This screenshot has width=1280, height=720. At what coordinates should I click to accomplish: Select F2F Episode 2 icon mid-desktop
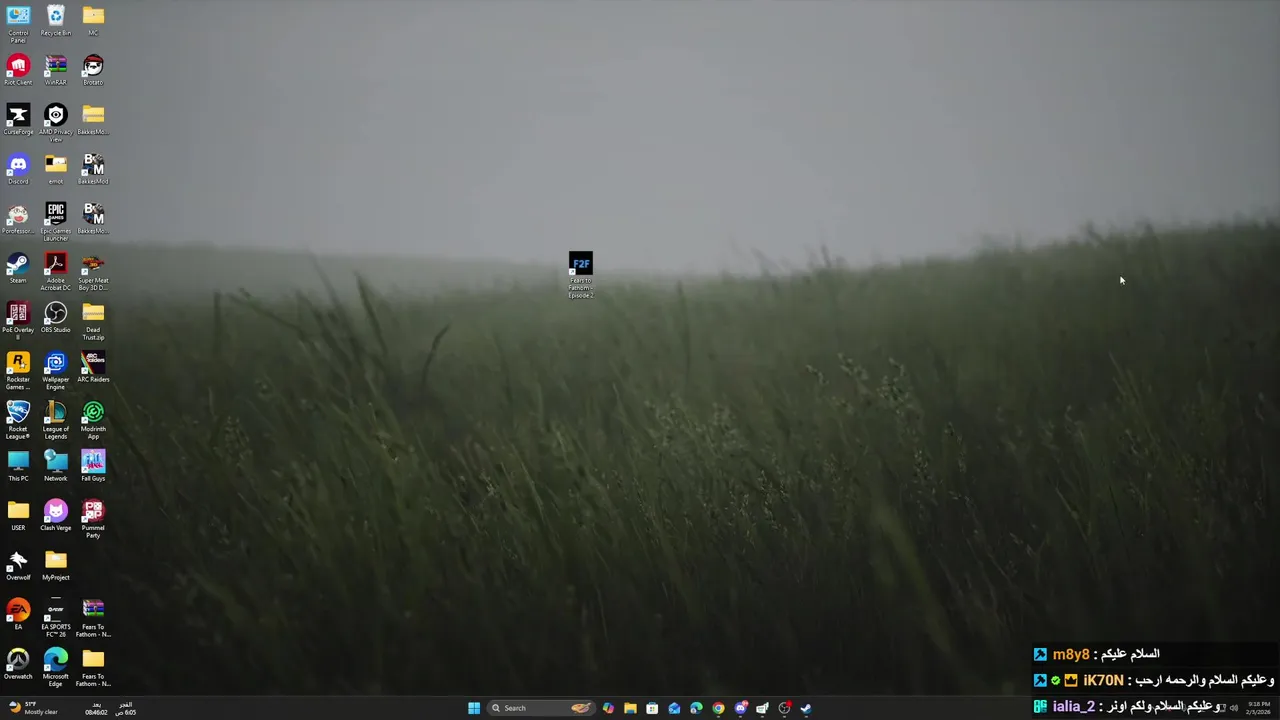[581, 275]
